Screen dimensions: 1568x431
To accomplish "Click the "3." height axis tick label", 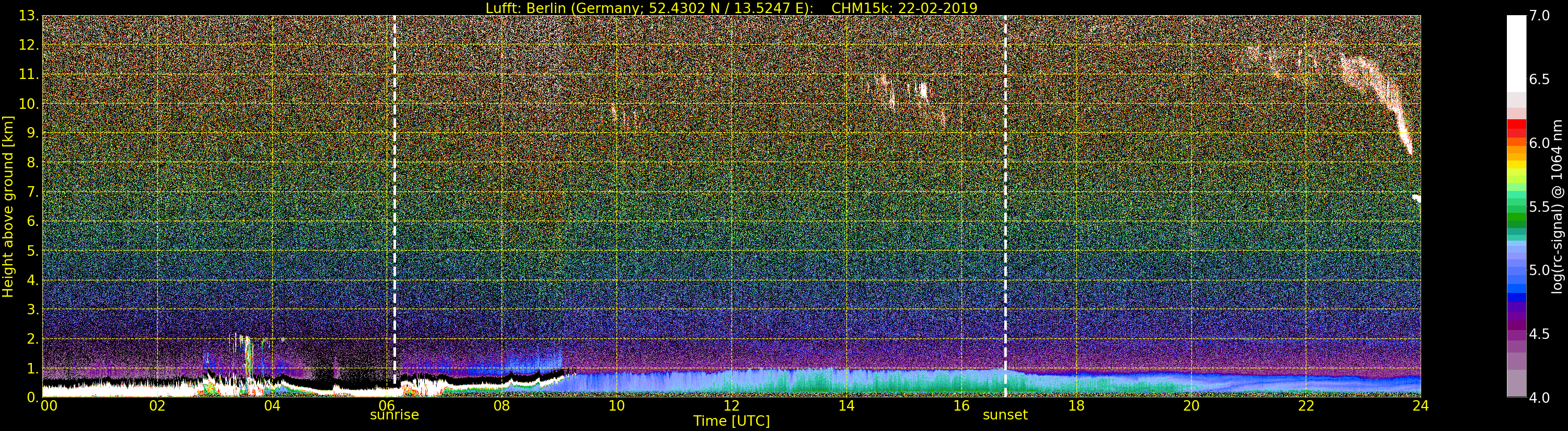I will coord(32,309).
